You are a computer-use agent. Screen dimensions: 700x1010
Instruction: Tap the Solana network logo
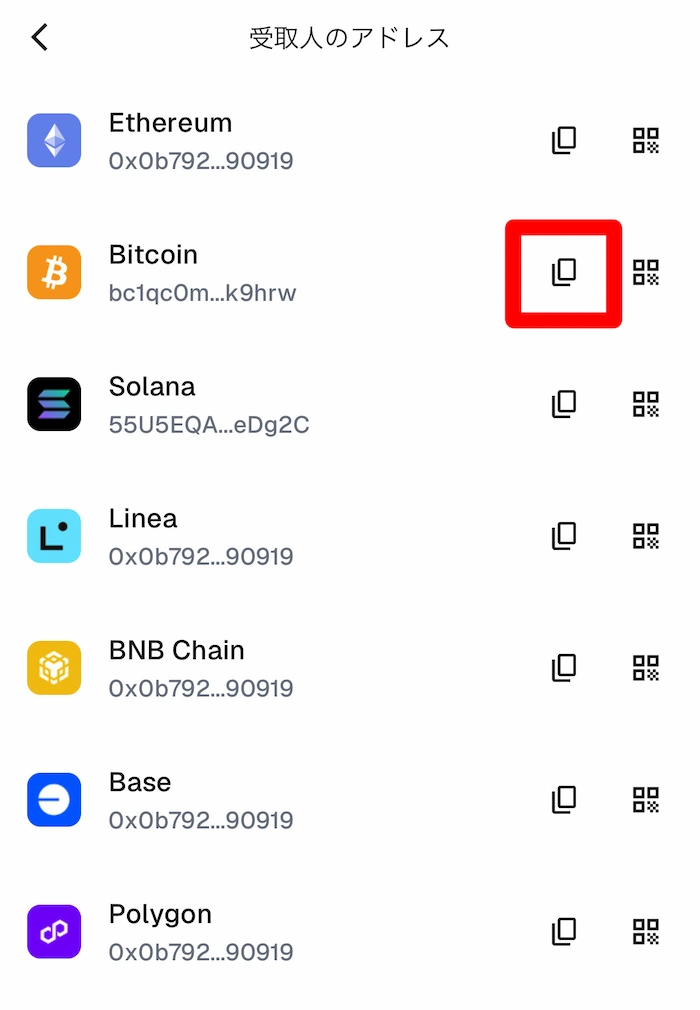[x=54, y=404]
